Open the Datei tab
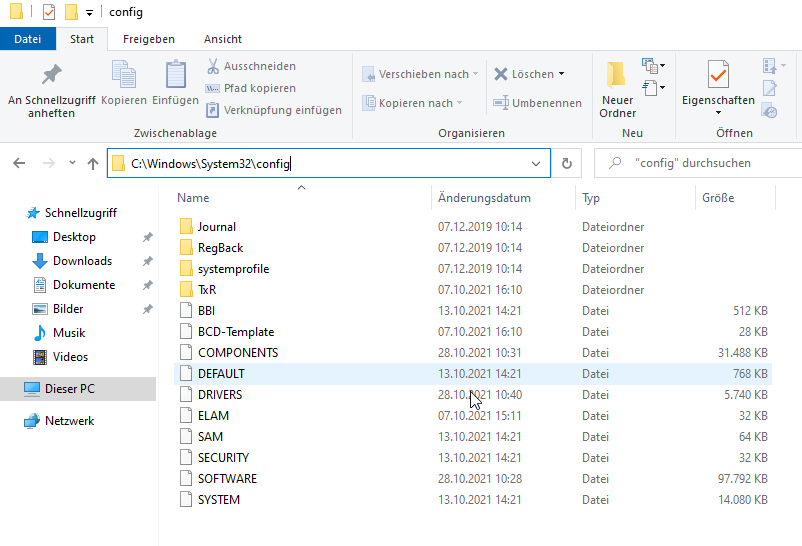The width and height of the screenshot is (802, 546). (x=28, y=39)
